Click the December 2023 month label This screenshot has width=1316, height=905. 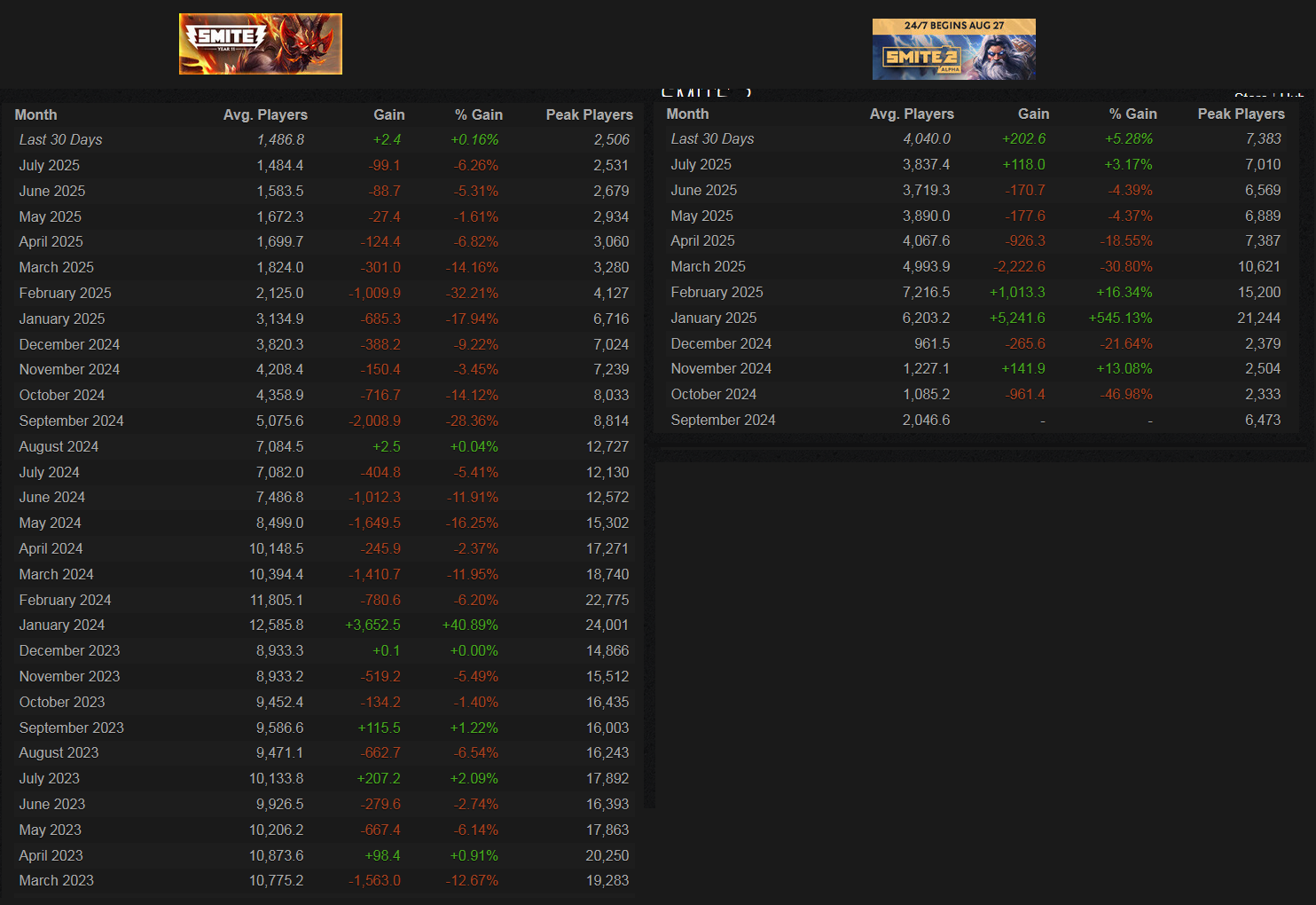pos(69,650)
